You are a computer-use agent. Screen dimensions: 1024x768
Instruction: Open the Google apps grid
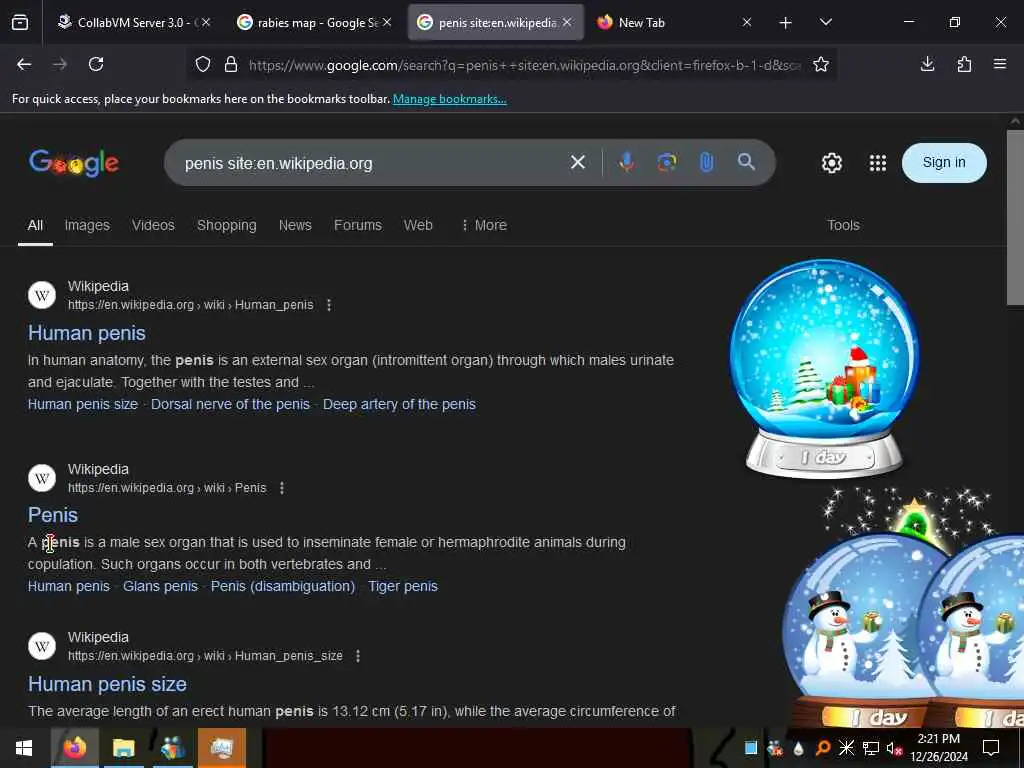878,163
